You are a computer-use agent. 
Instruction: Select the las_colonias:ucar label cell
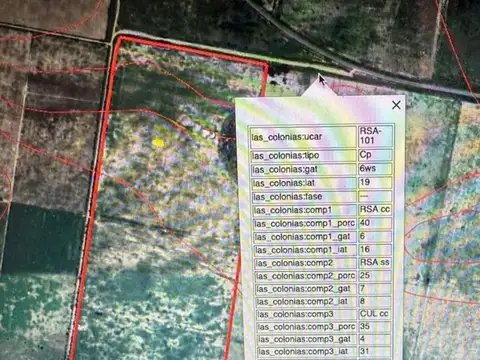(303, 137)
